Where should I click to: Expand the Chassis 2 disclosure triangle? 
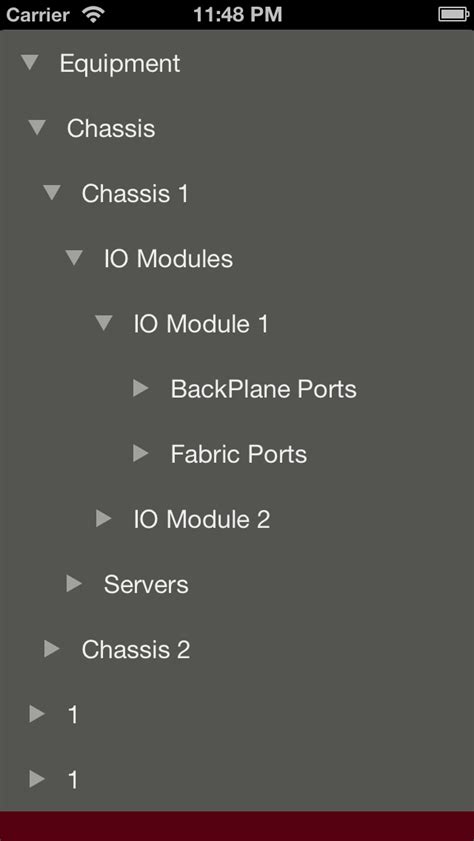(52, 649)
